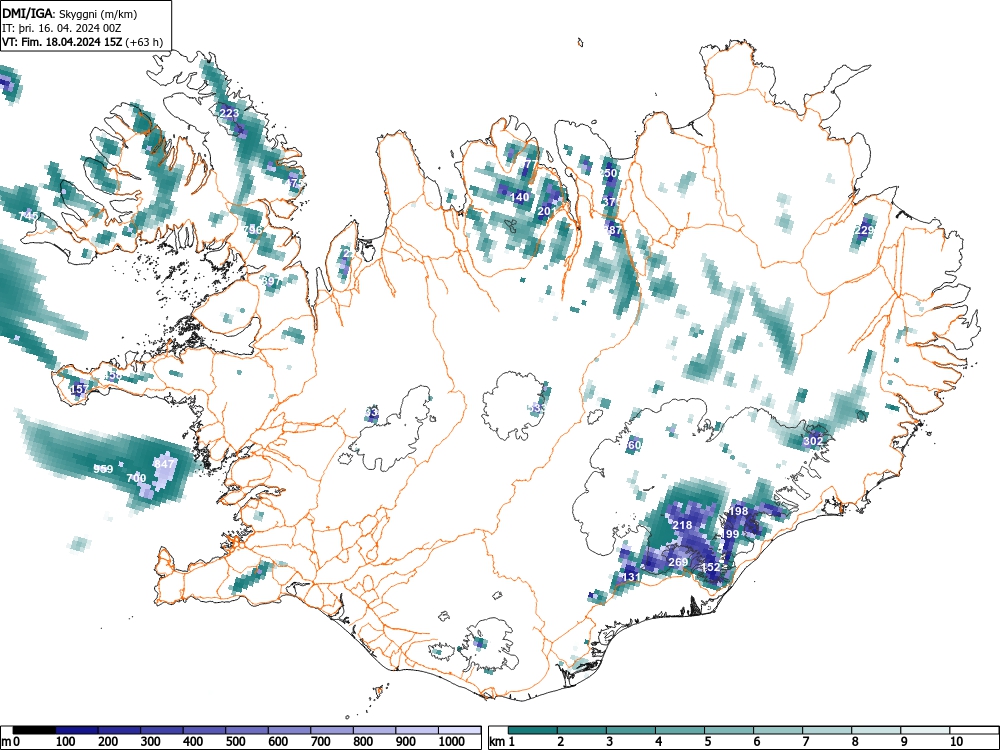The height and width of the screenshot is (750, 1000).
Task: Click the '198' visibility value label
Action: tap(738, 511)
